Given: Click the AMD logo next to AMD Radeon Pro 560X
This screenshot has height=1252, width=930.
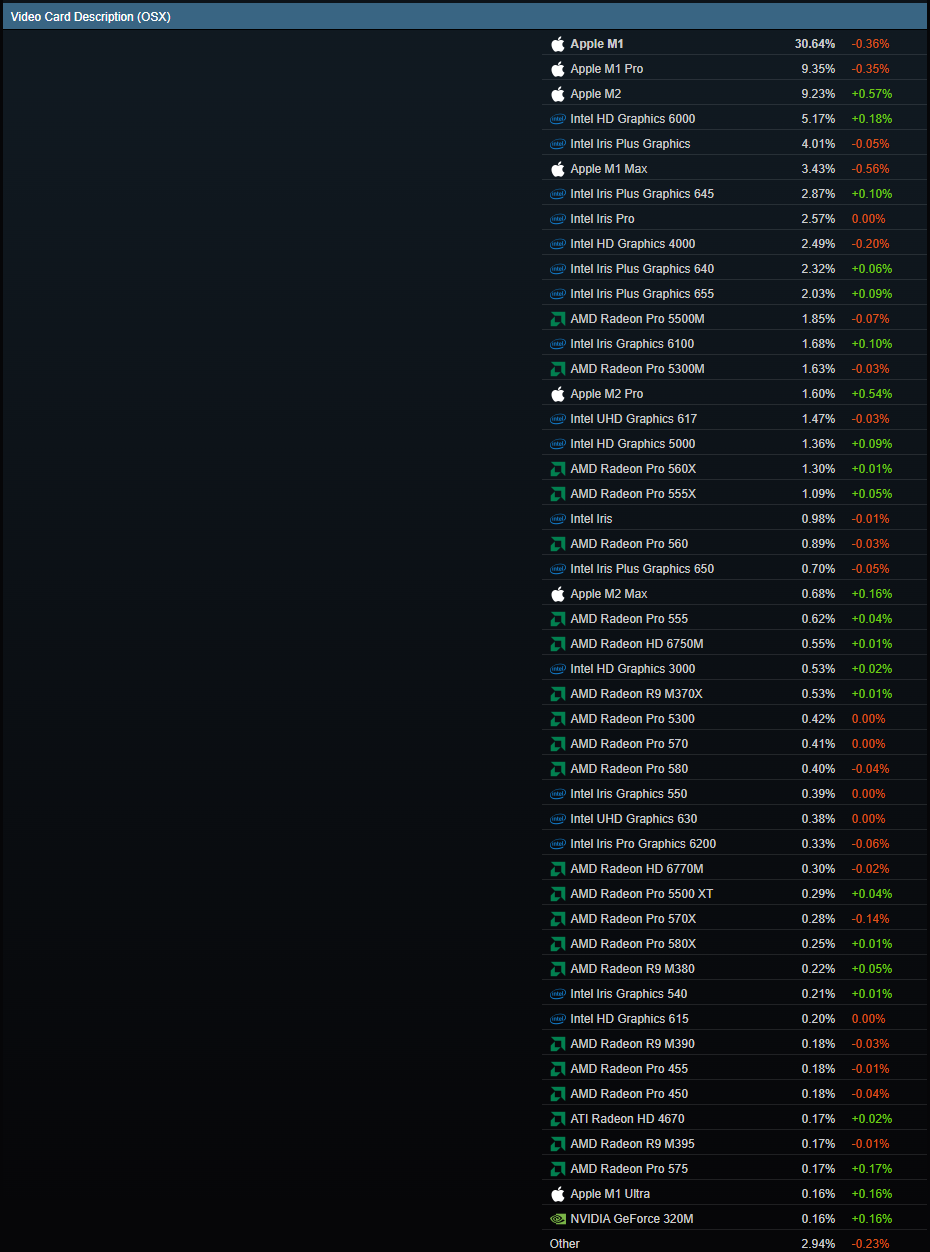Looking at the screenshot, I should point(558,469).
